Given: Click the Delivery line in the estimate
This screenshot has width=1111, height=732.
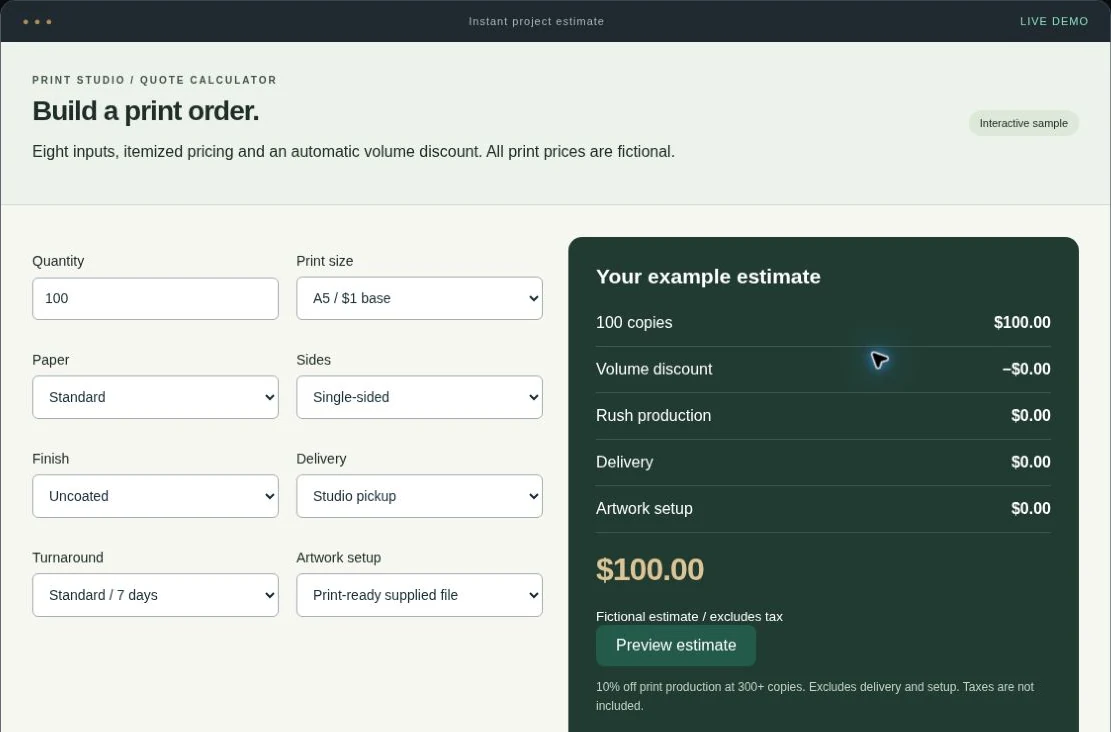Looking at the screenshot, I should pos(823,462).
